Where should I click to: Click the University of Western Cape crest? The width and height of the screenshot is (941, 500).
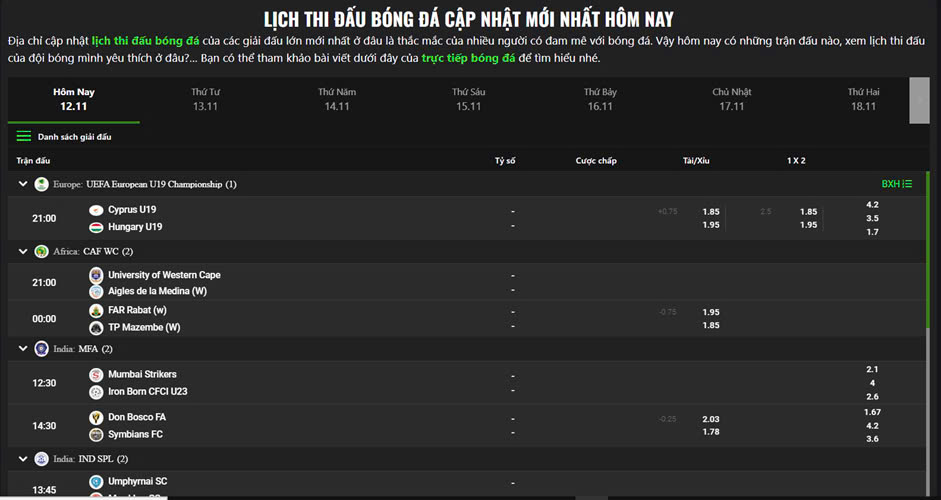96,275
